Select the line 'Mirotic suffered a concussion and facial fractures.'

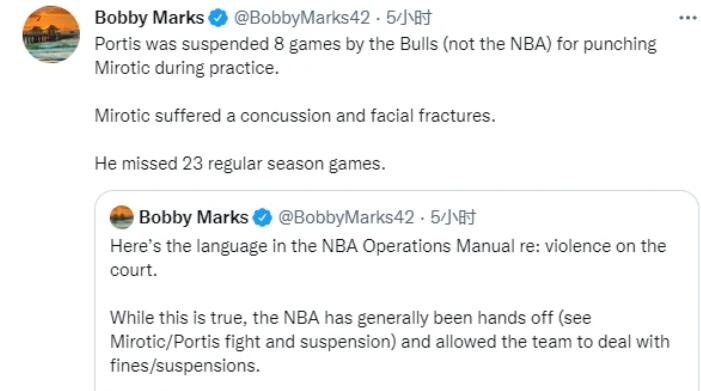pyautogui.click(x=295, y=116)
